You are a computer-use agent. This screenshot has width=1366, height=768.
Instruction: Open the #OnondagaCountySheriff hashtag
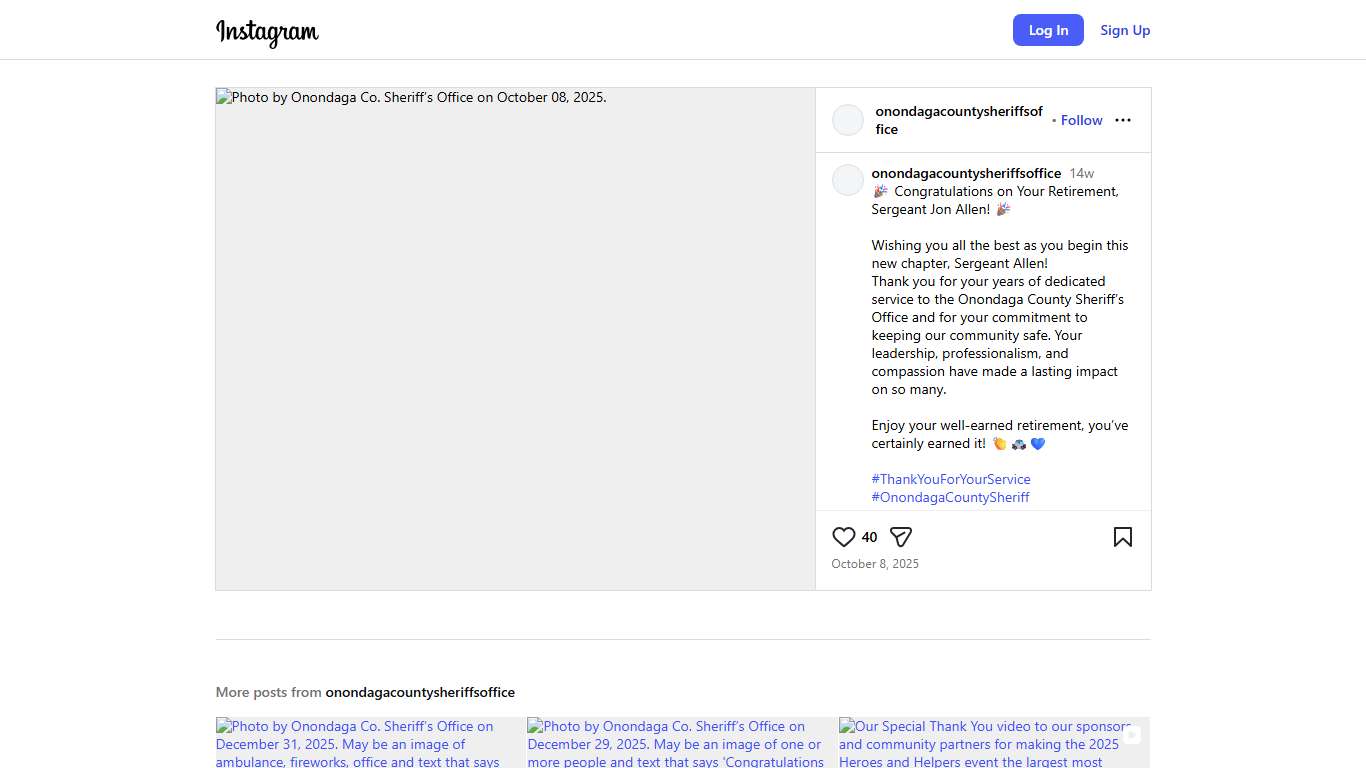(x=950, y=497)
